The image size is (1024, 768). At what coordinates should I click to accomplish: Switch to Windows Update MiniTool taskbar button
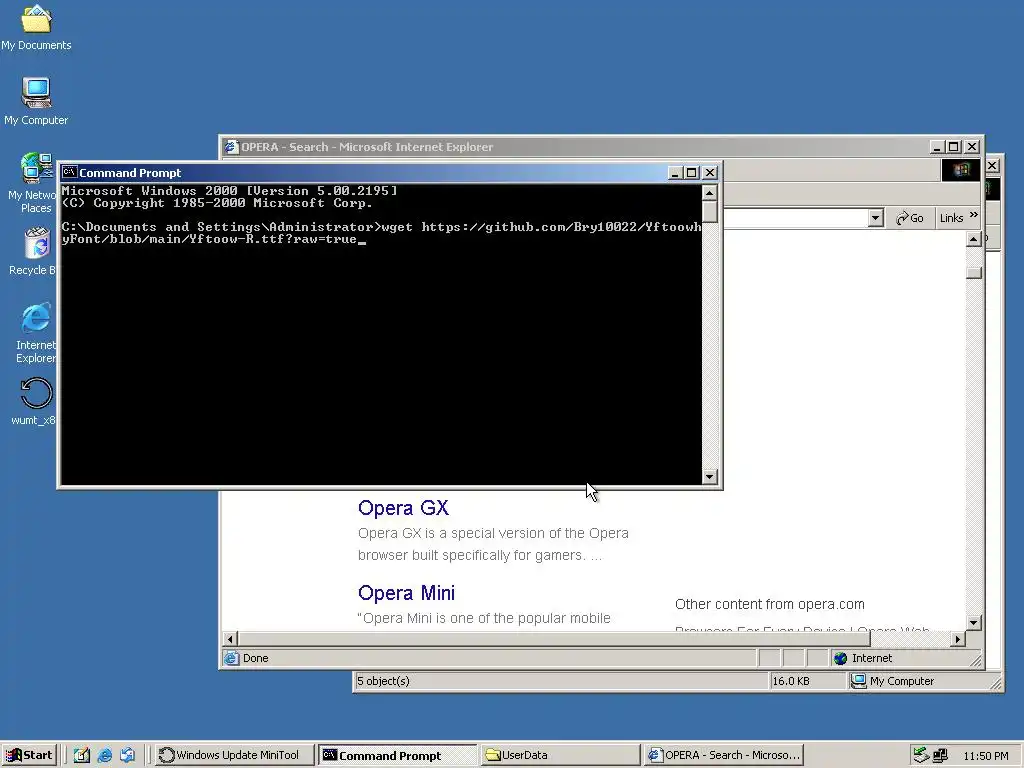[234, 755]
